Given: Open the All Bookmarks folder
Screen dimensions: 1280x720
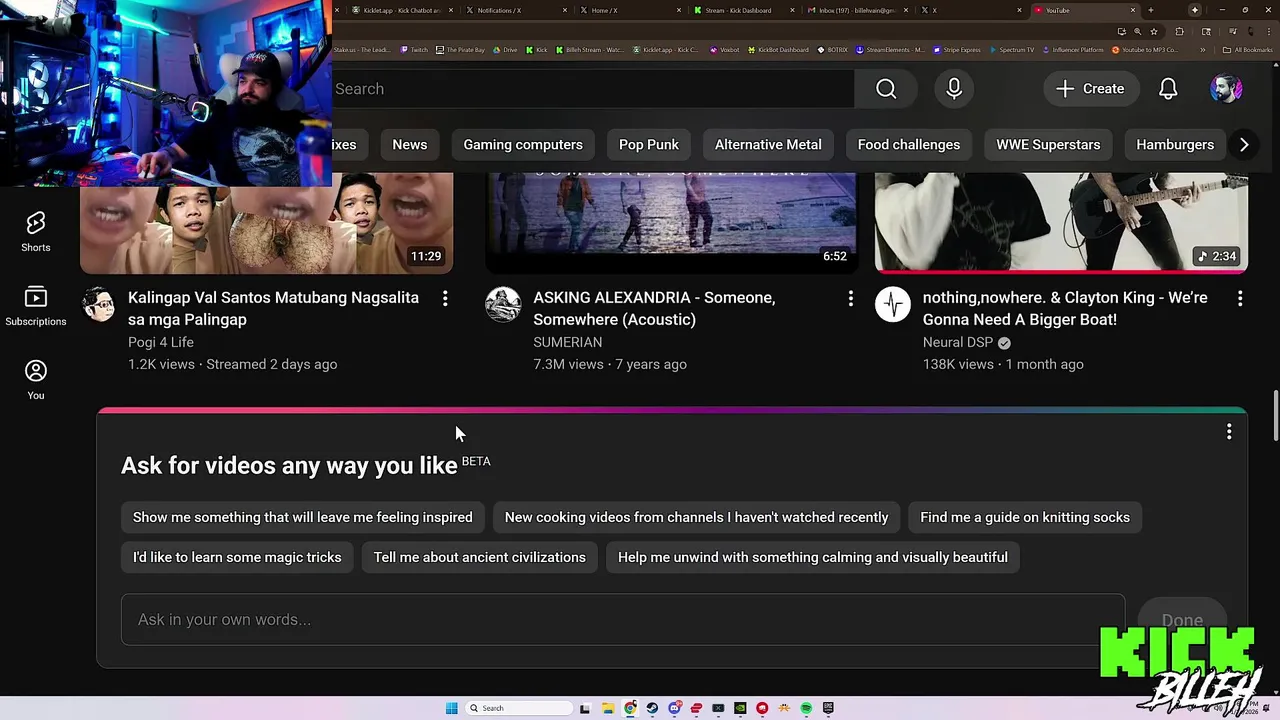Looking at the screenshot, I should click(1248, 50).
